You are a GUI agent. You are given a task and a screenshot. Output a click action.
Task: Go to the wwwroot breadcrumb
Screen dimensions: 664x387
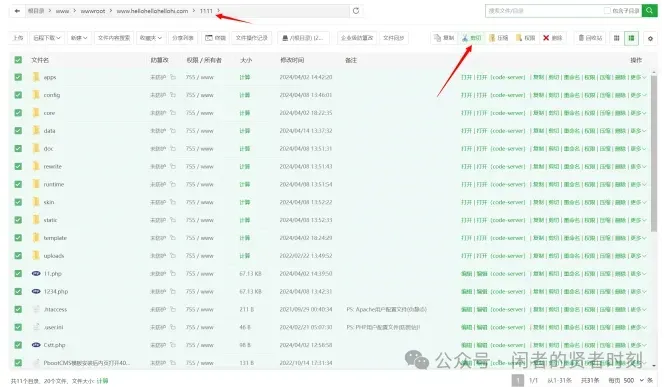pos(93,11)
